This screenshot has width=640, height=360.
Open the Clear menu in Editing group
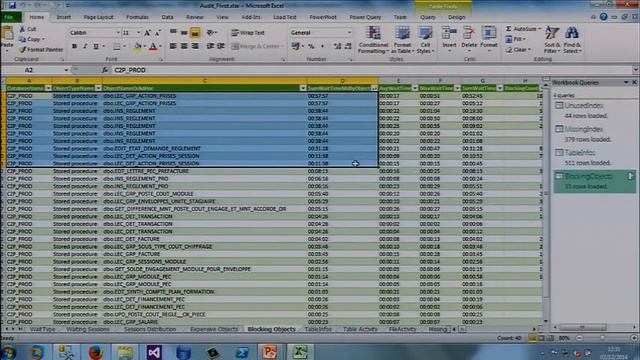[518, 50]
